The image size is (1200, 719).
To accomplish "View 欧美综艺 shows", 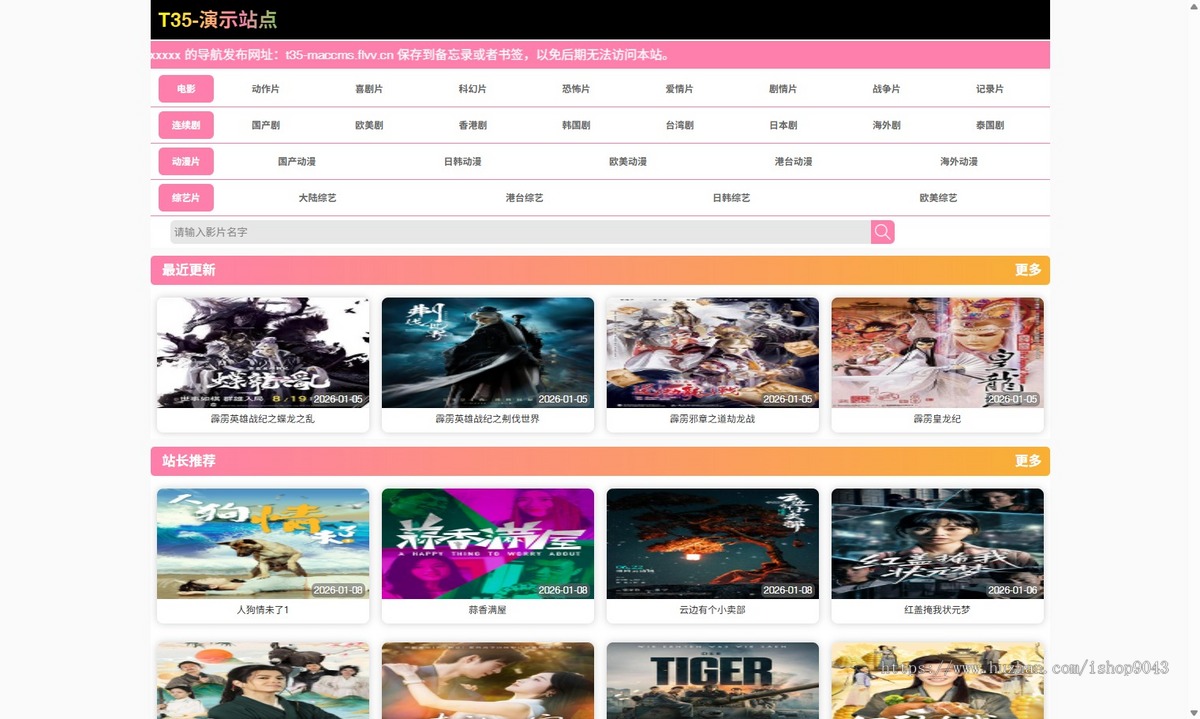I will coord(939,198).
